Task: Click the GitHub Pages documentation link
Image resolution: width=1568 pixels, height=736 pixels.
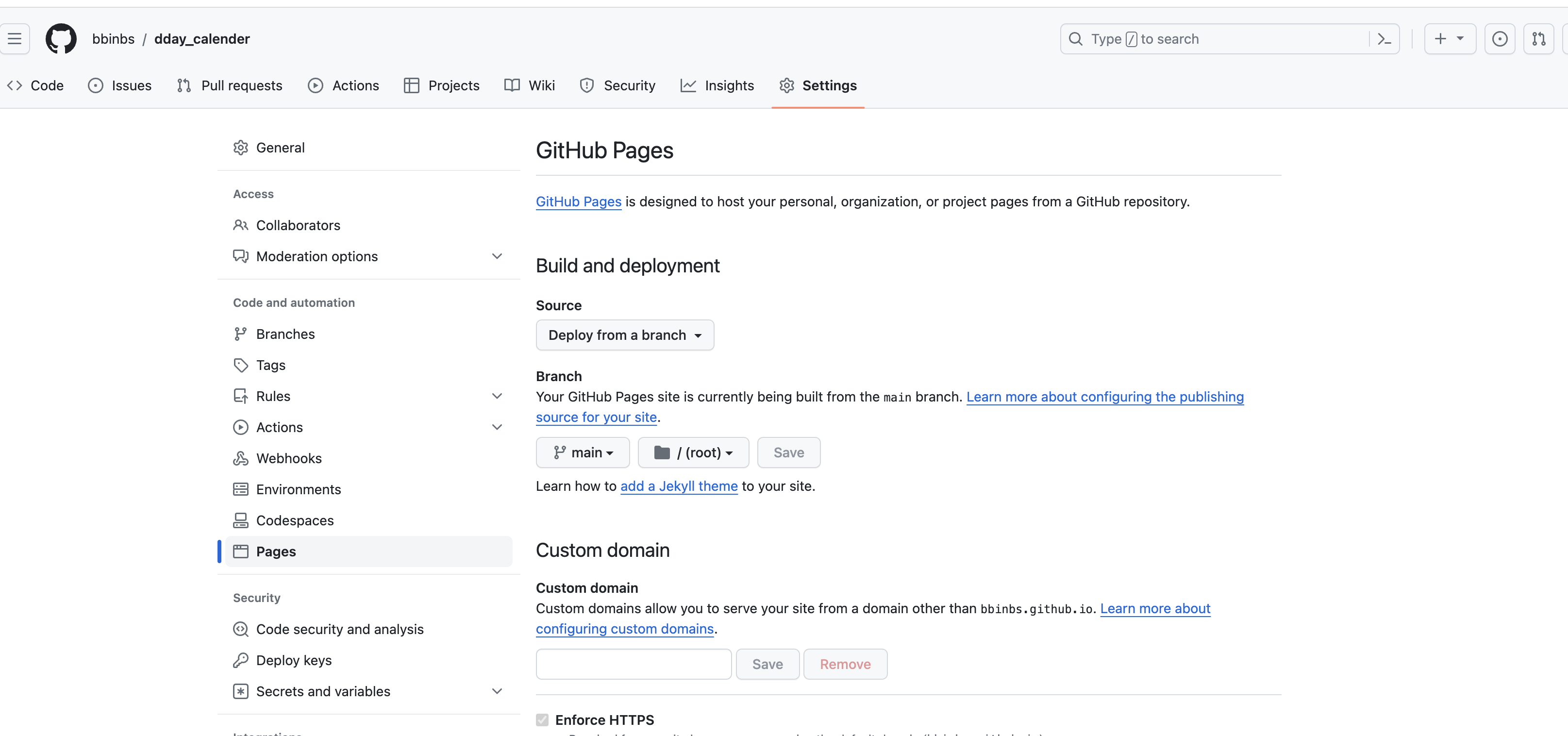Action: click(x=578, y=201)
